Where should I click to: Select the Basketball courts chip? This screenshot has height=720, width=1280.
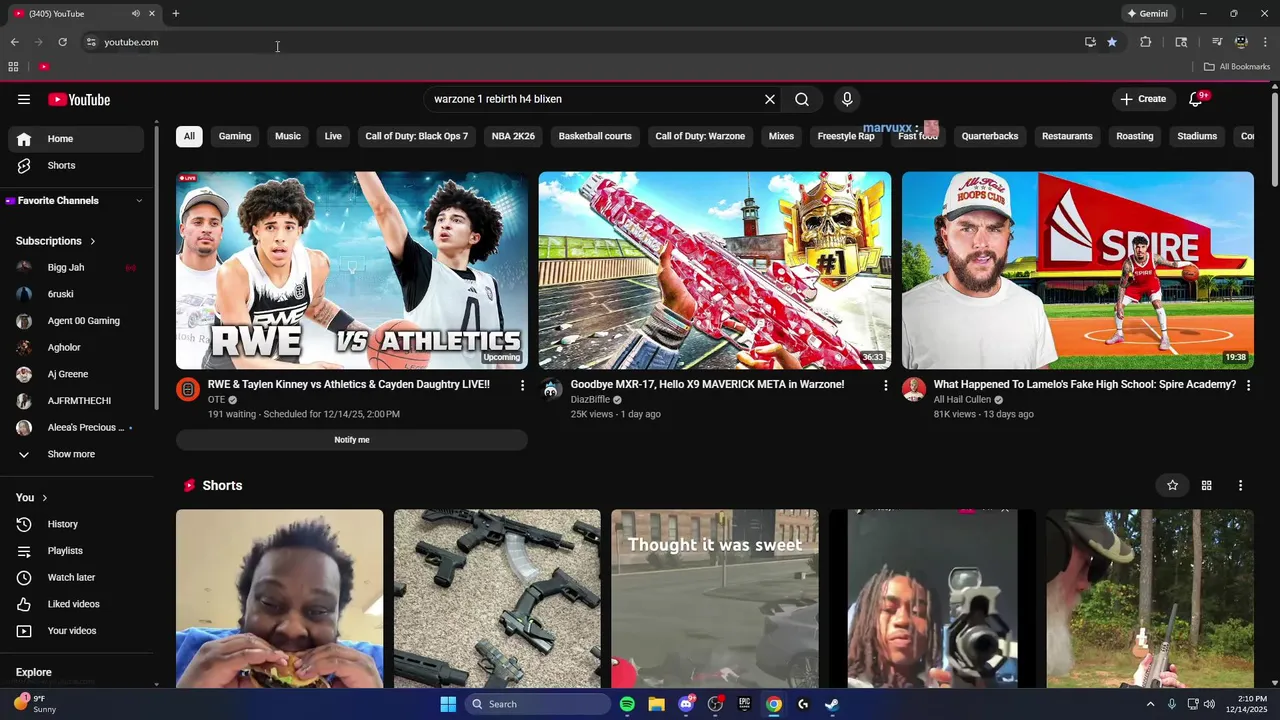tap(595, 136)
